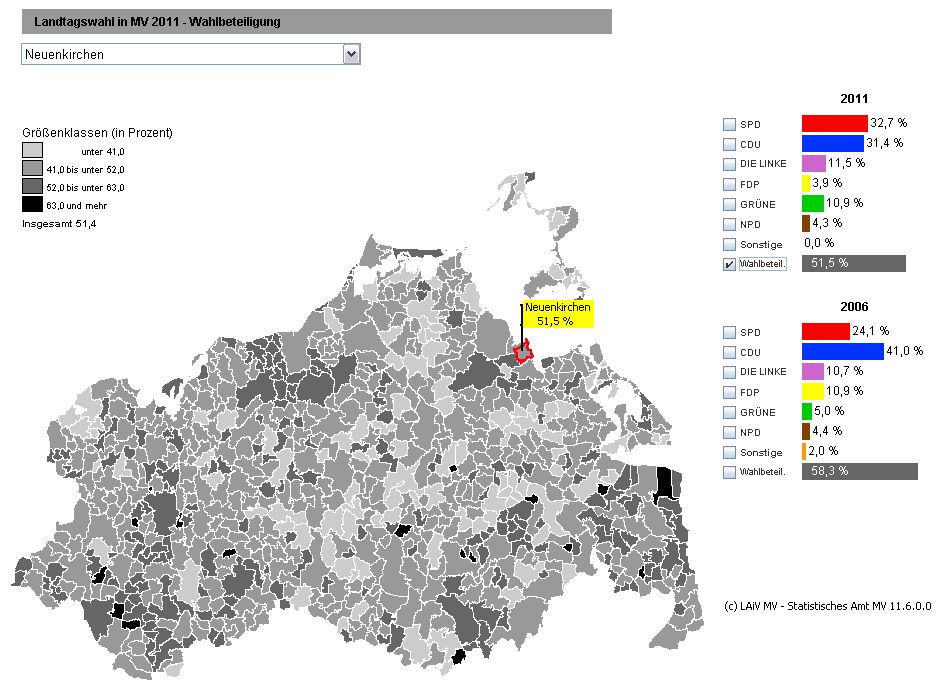Image resolution: width=937 pixels, height=684 pixels.
Task: Select the 2011 FDP checkbox
Action: point(729,185)
